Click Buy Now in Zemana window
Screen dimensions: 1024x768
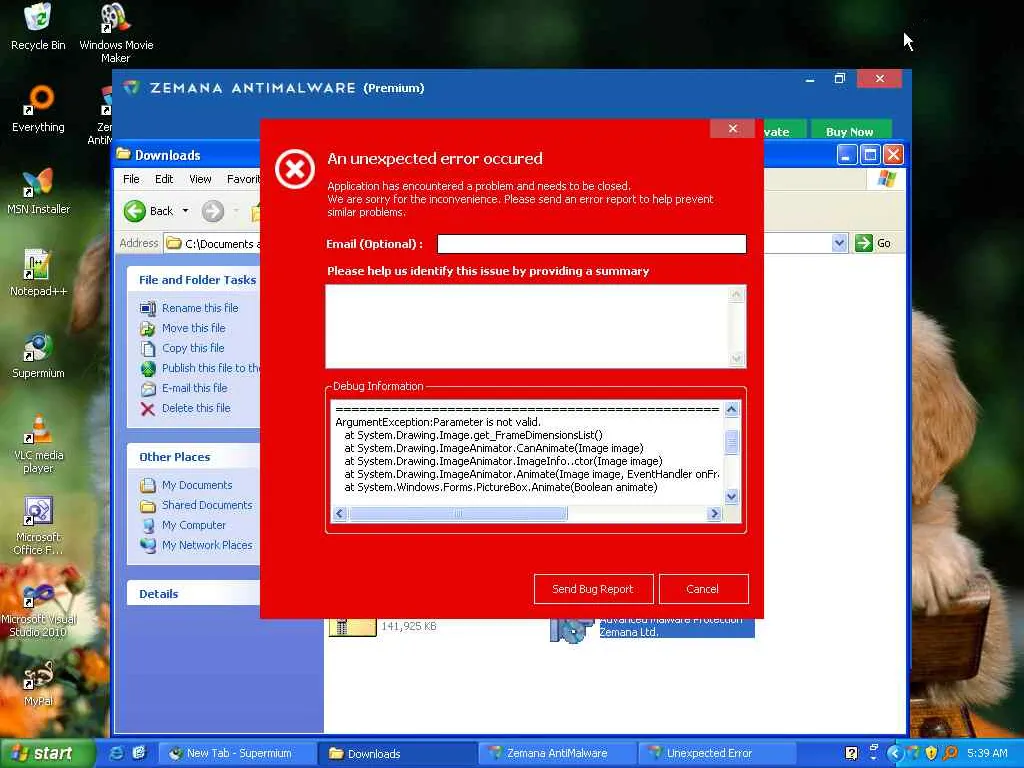[850, 131]
